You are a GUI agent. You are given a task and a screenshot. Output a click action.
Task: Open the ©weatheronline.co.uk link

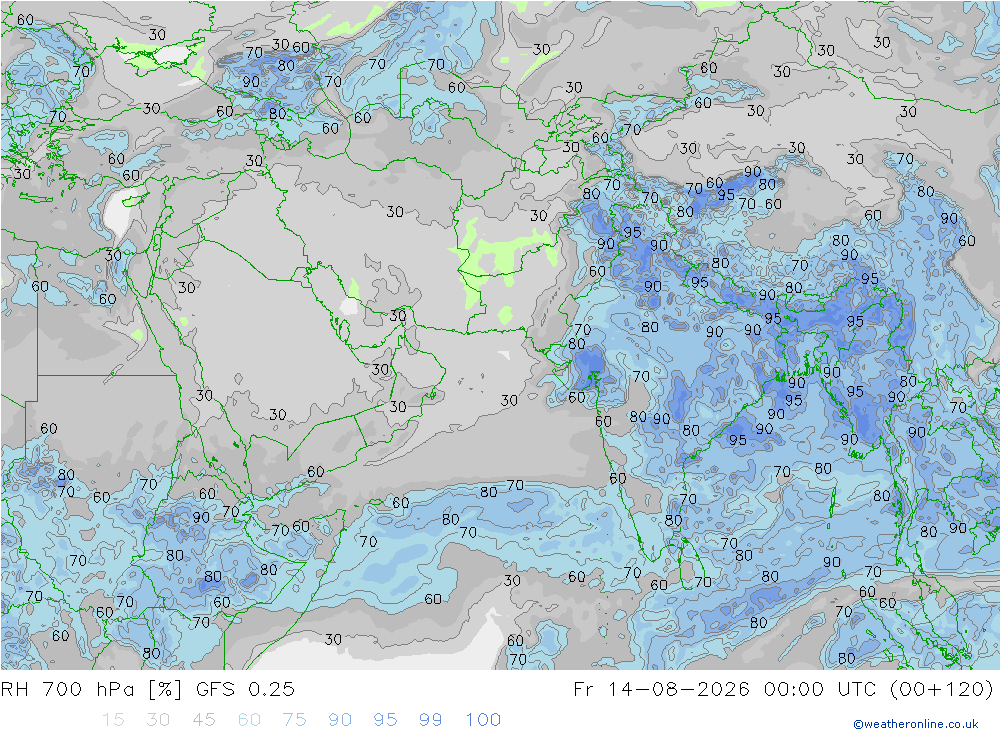coord(916,724)
